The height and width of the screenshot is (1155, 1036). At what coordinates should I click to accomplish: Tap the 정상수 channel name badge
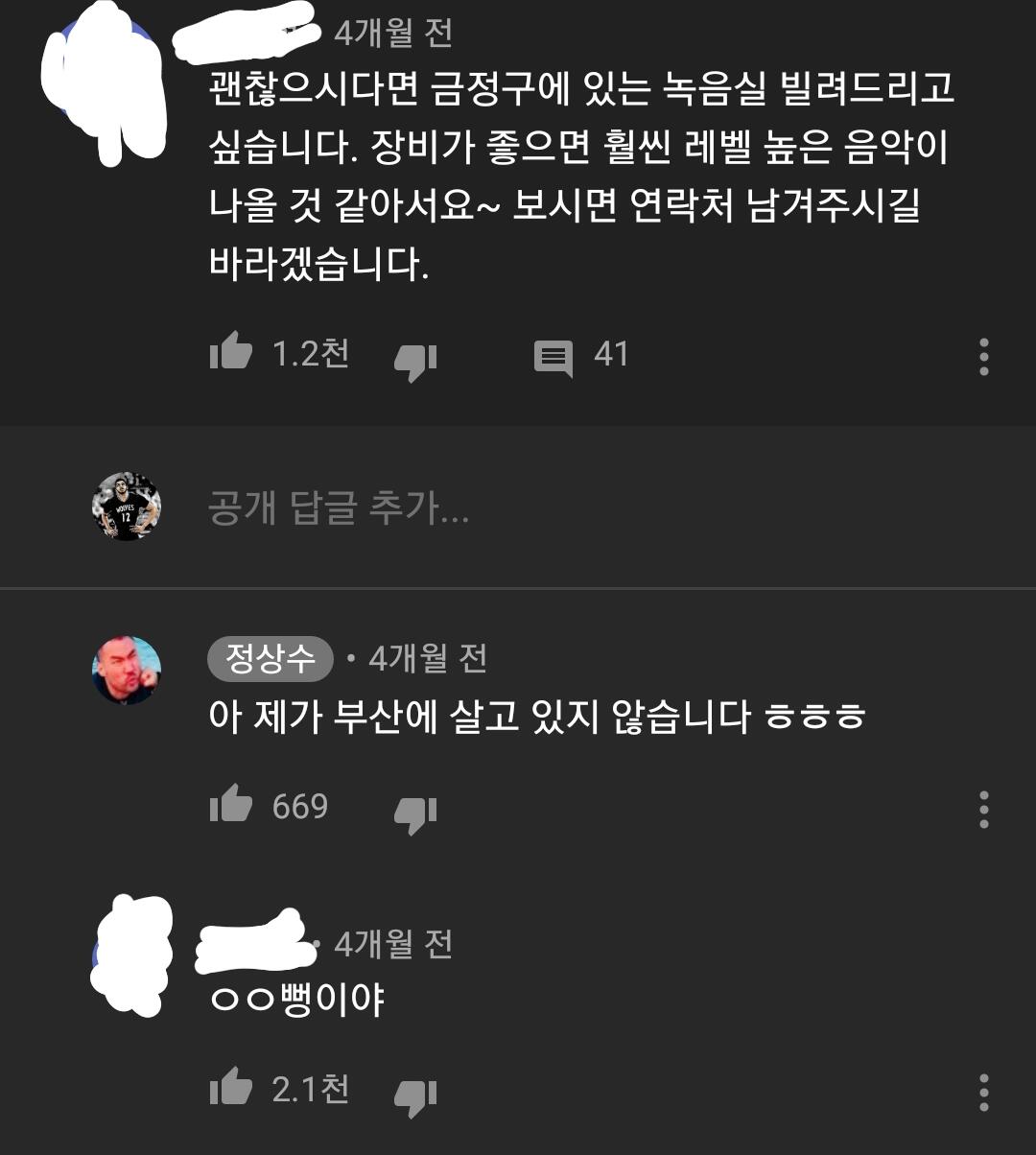pos(270,658)
